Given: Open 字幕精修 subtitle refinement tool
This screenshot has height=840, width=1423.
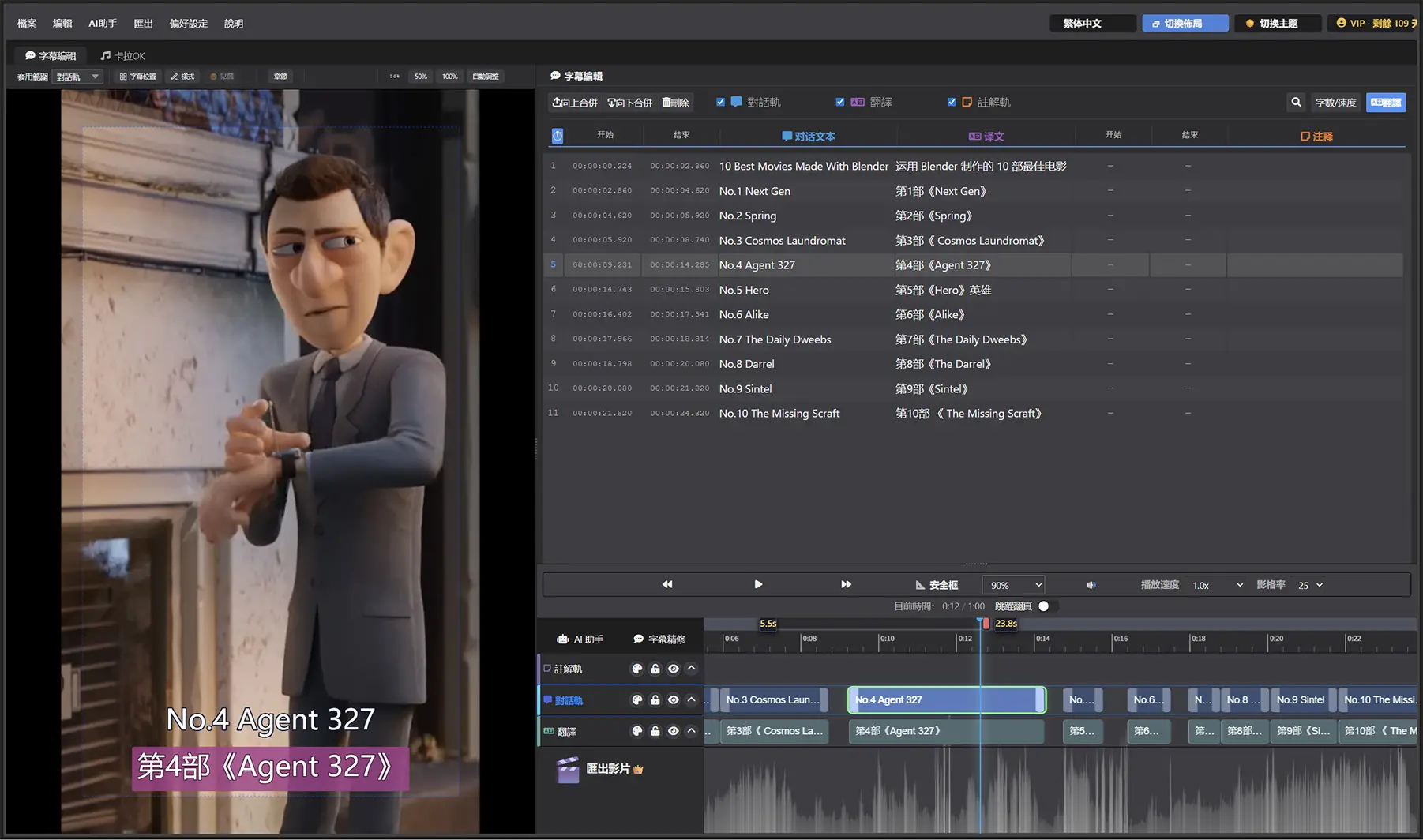Looking at the screenshot, I should pyautogui.click(x=659, y=639).
